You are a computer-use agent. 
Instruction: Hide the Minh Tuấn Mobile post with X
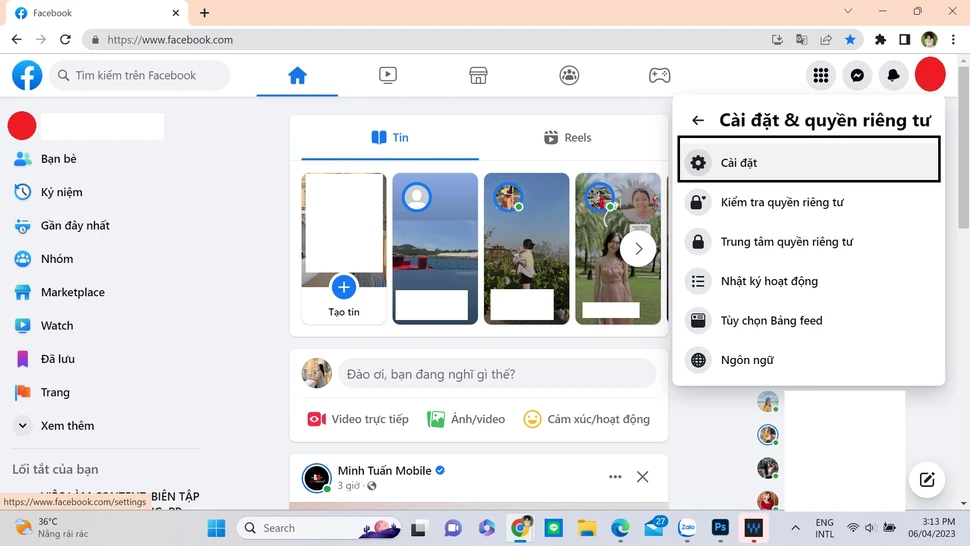tap(643, 477)
